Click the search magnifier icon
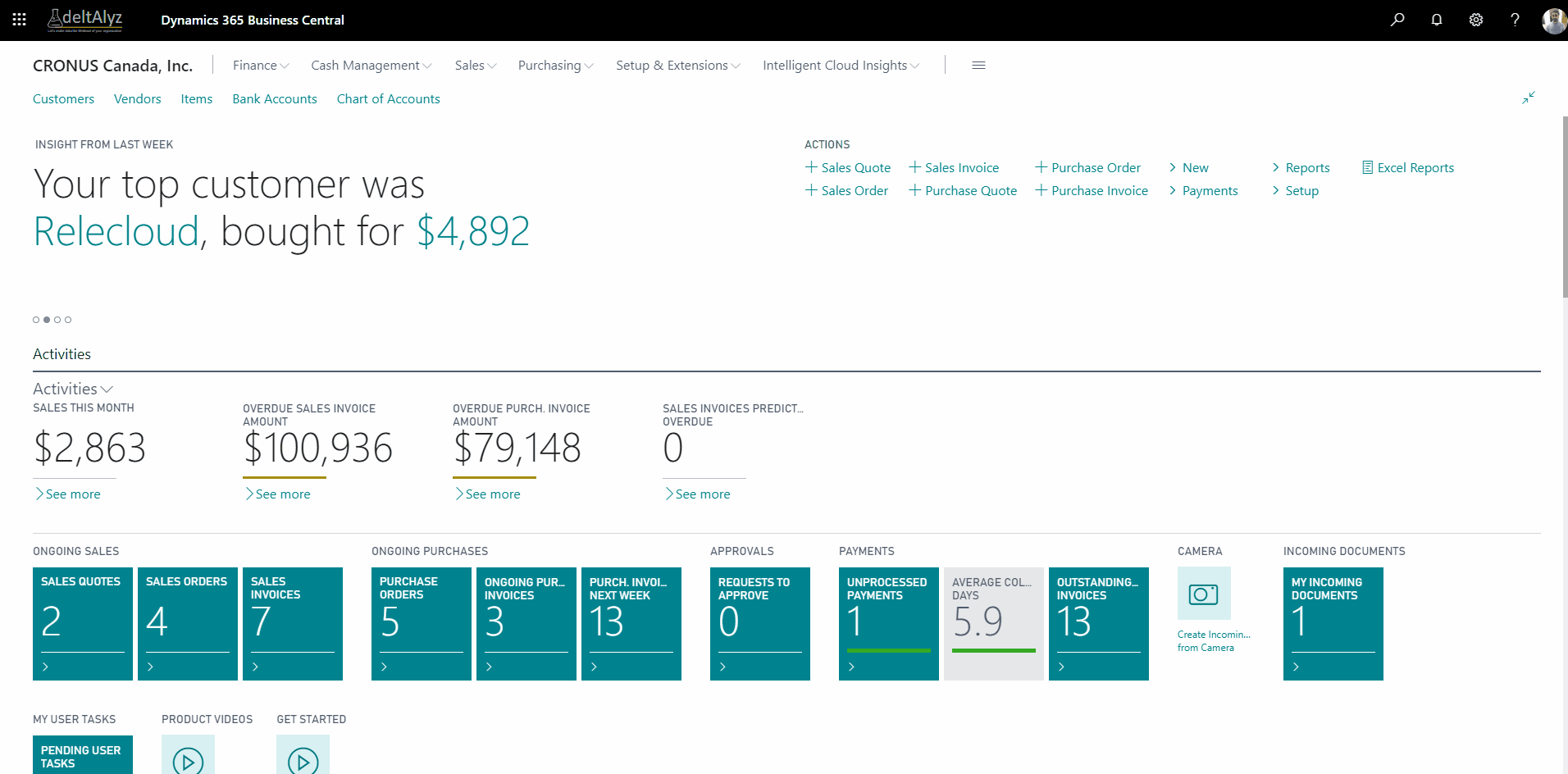This screenshot has height=774, width=1568. coord(1397,20)
